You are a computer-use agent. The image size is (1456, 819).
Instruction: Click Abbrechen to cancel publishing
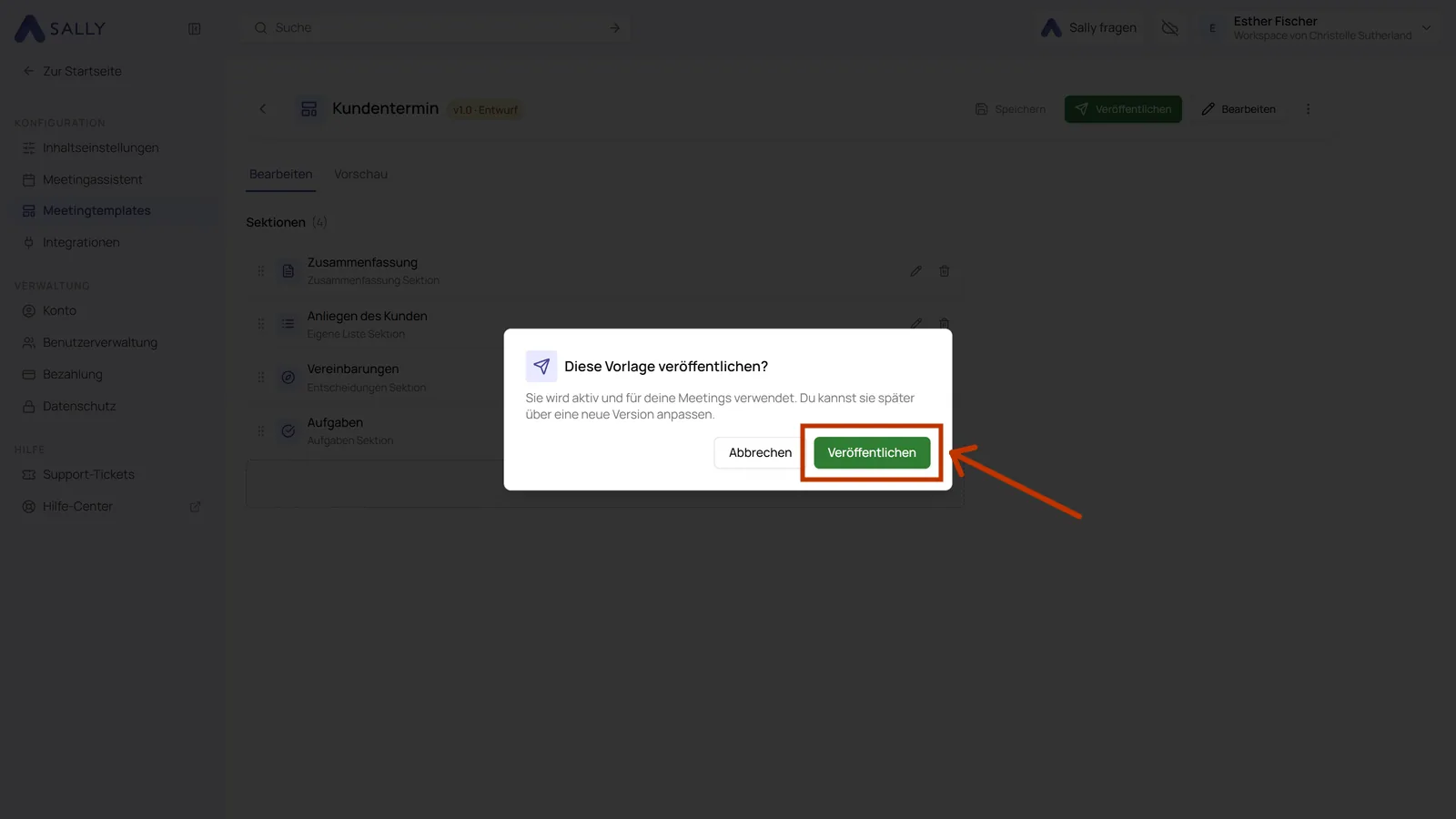point(760,452)
